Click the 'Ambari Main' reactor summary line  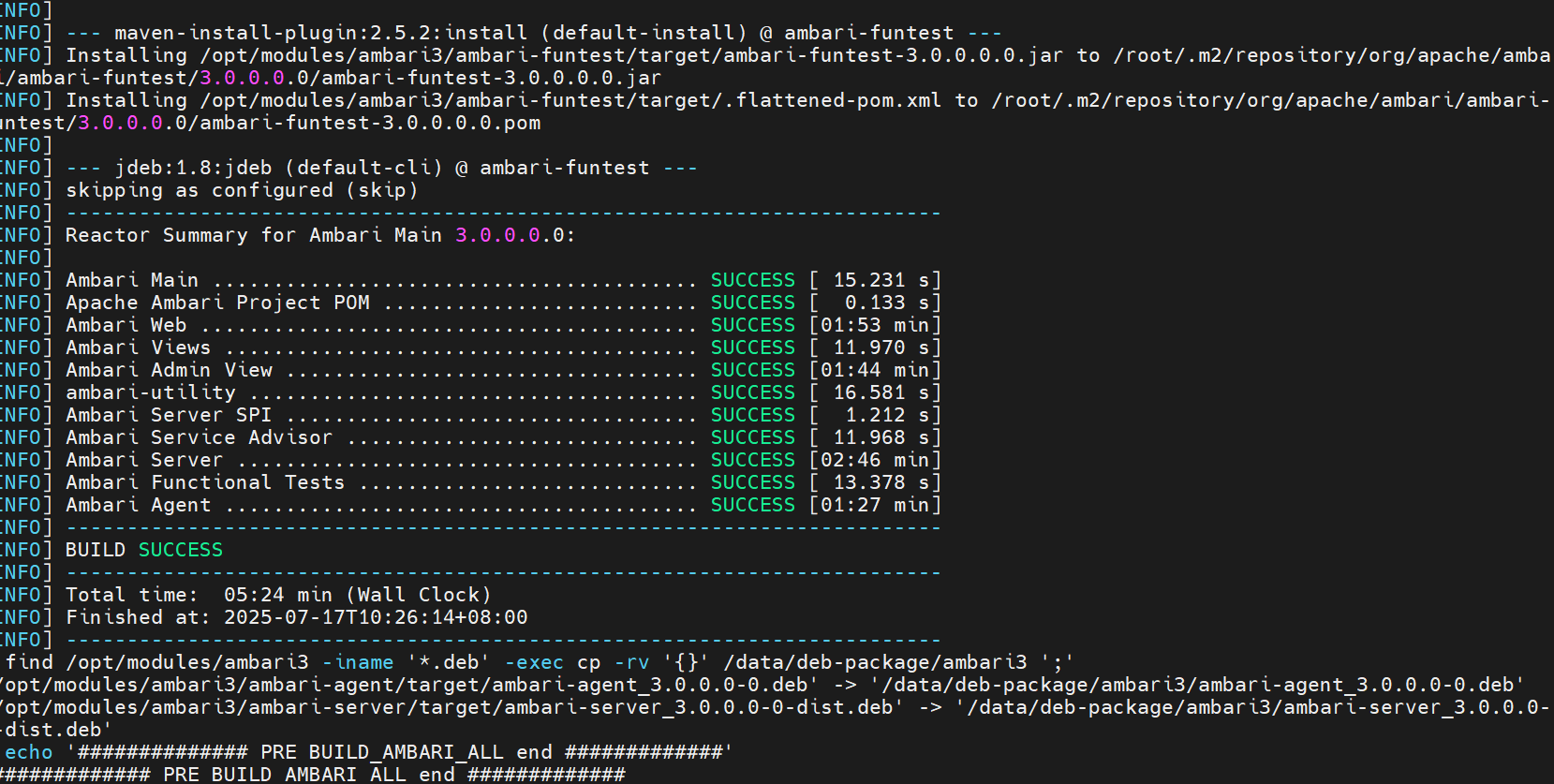pyautogui.click(x=470, y=280)
